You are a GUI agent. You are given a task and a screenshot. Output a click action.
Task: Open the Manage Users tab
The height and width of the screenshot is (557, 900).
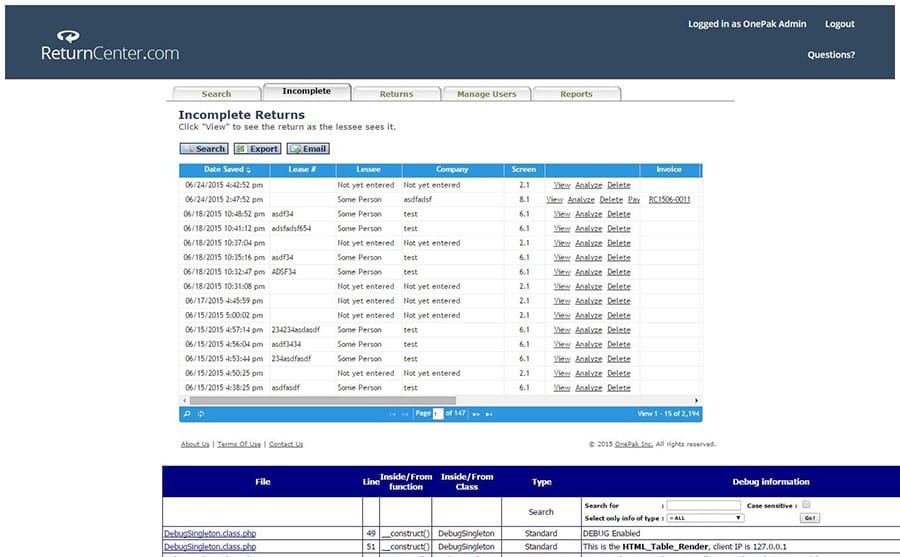point(487,94)
